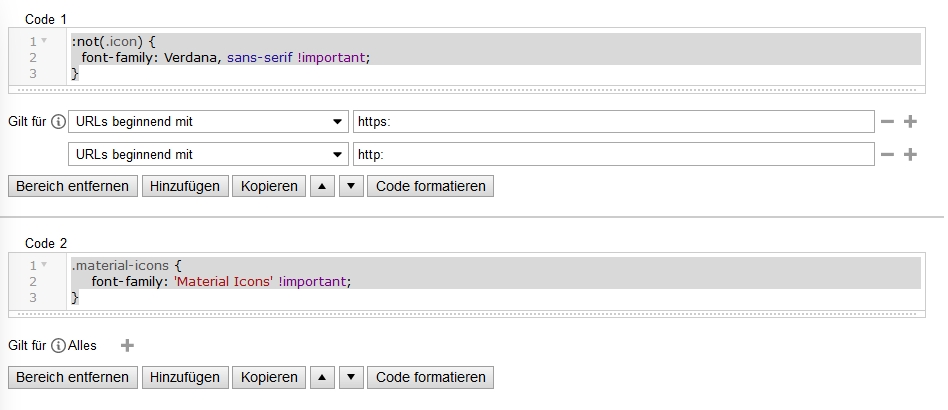Image resolution: width=948 pixels, height=410 pixels.
Task: Move Code 1 section up
Action: 322,187
